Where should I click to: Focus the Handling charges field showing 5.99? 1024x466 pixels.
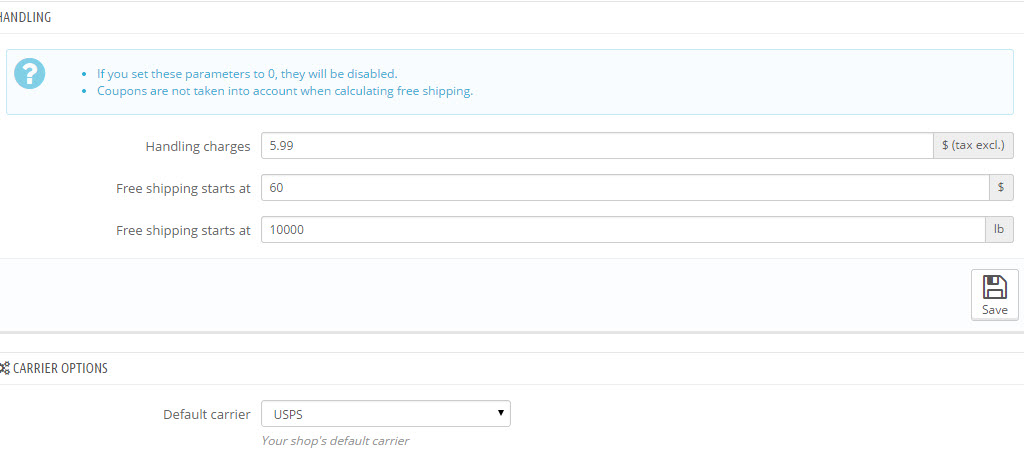click(x=597, y=146)
